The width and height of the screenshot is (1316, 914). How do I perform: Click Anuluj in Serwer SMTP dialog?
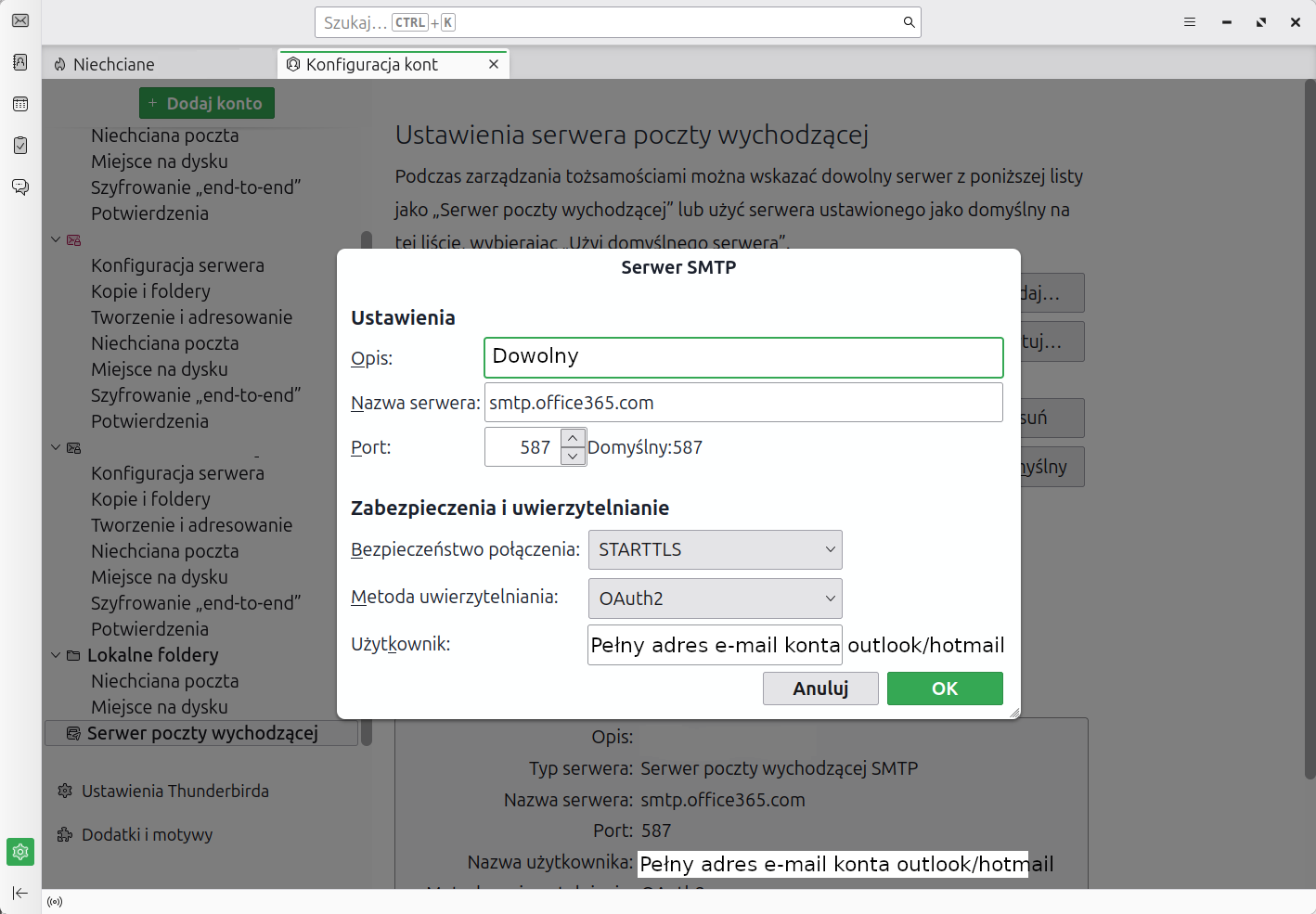point(820,689)
